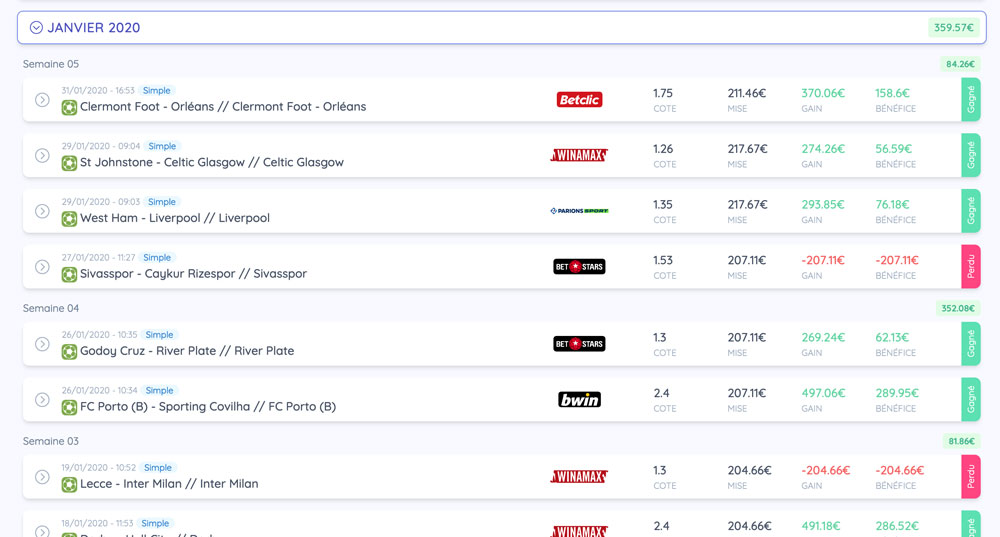The height and width of the screenshot is (537, 1000).
Task: Click the bwin bookmaker logo
Action: click(x=579, y=399)
